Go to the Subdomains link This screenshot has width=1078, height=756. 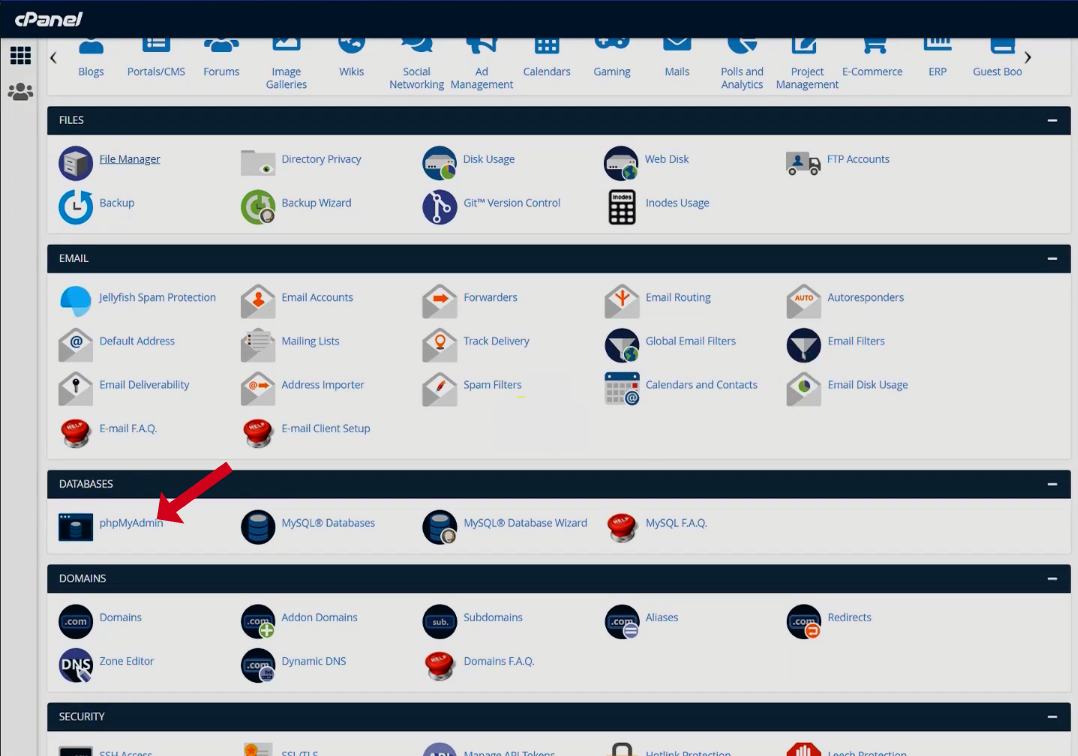pos(493,618)
